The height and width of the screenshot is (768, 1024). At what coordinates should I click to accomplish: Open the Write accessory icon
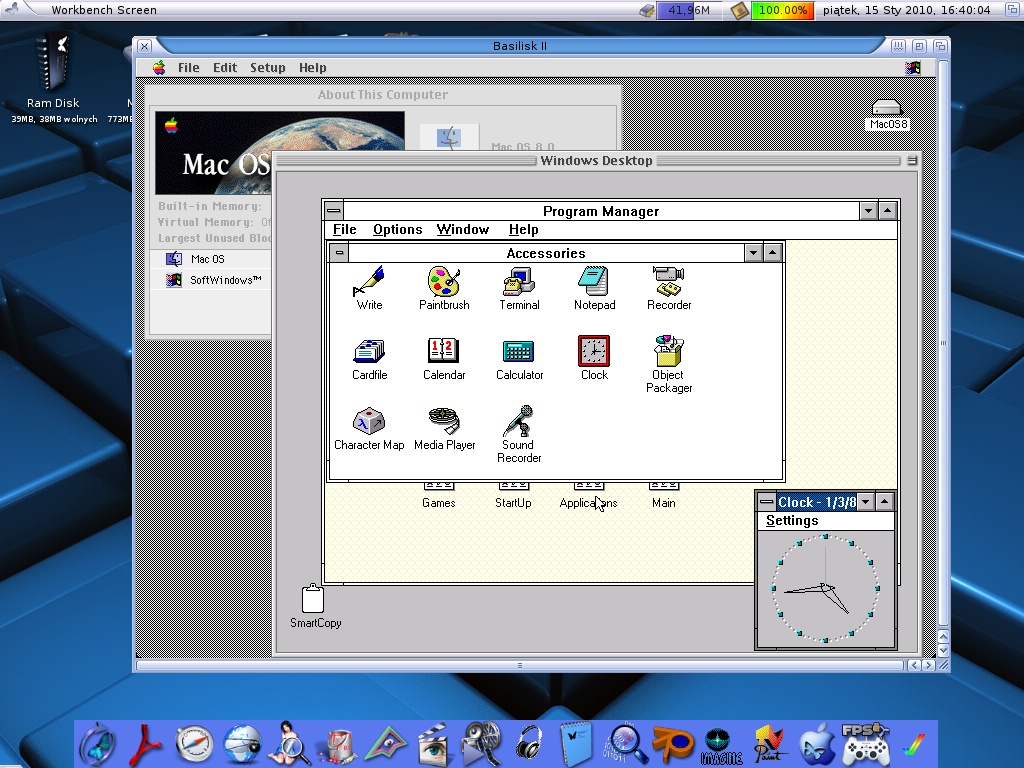[369, 287]
